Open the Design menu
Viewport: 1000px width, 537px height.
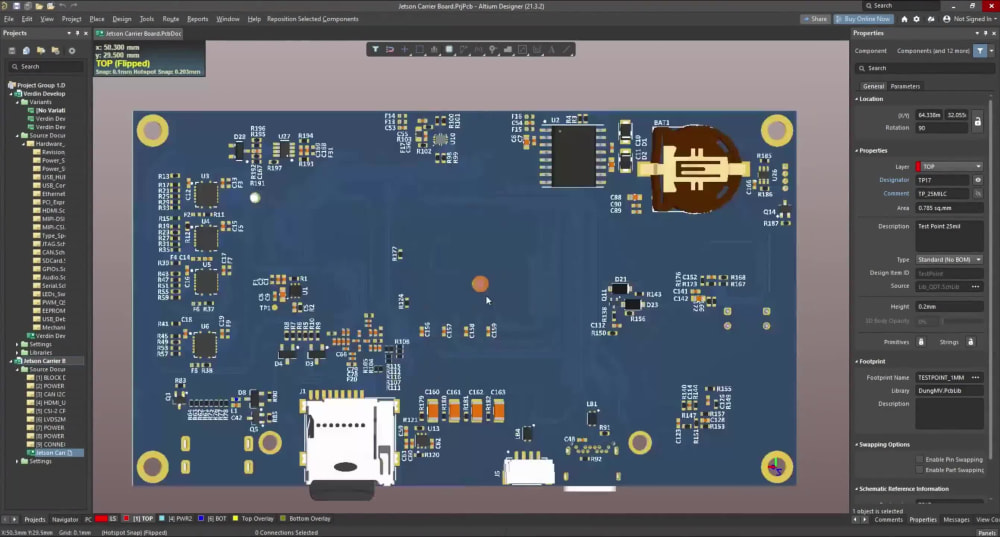pyautogui.click(x=122, y=19)
